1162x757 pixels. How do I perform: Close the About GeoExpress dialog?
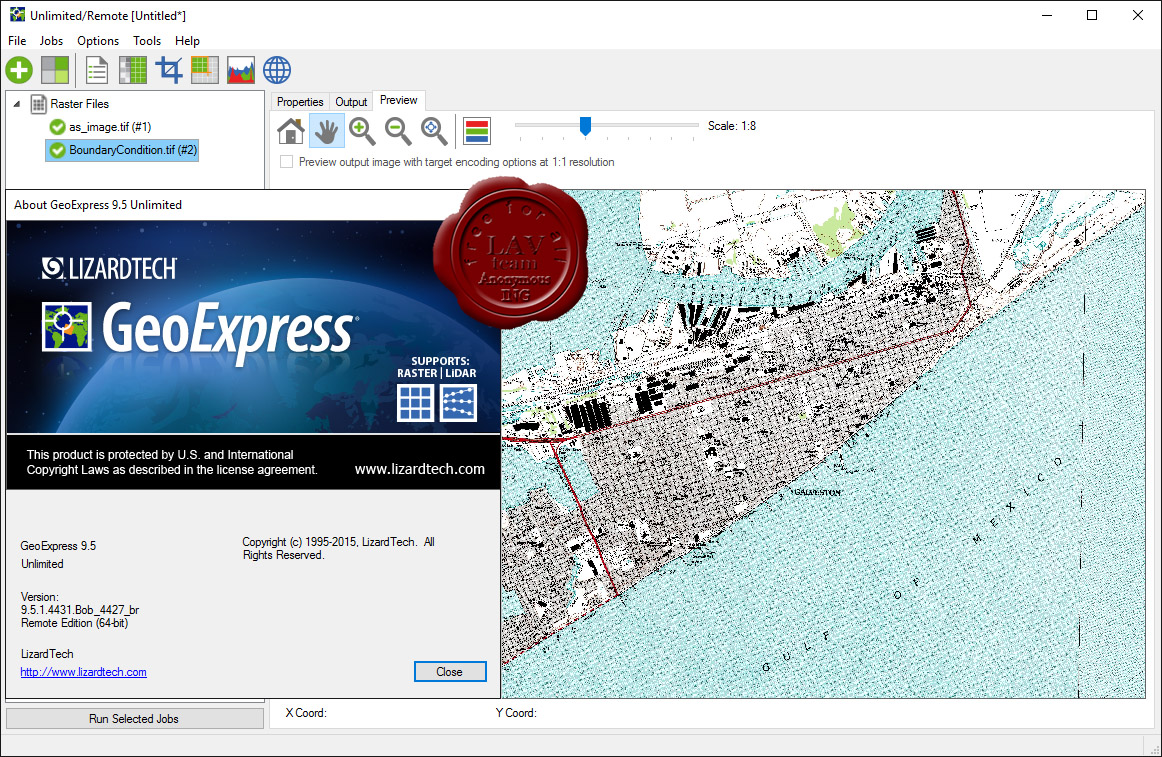point(450,672)
